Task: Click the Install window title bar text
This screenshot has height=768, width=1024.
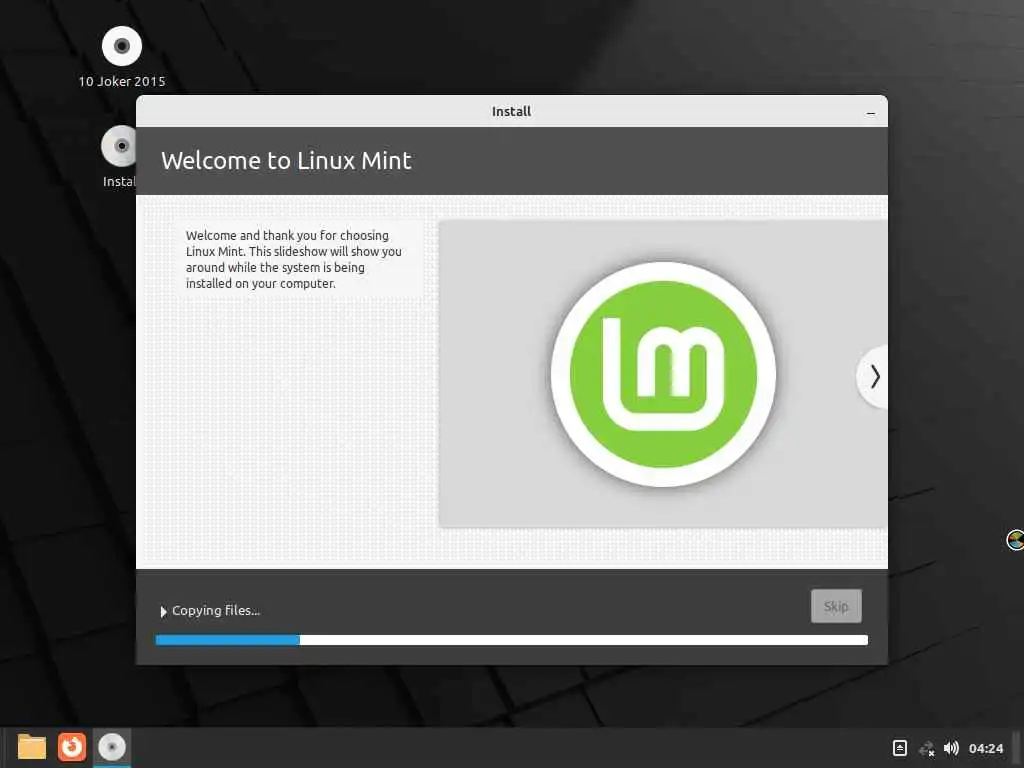Action: (511, 112)
